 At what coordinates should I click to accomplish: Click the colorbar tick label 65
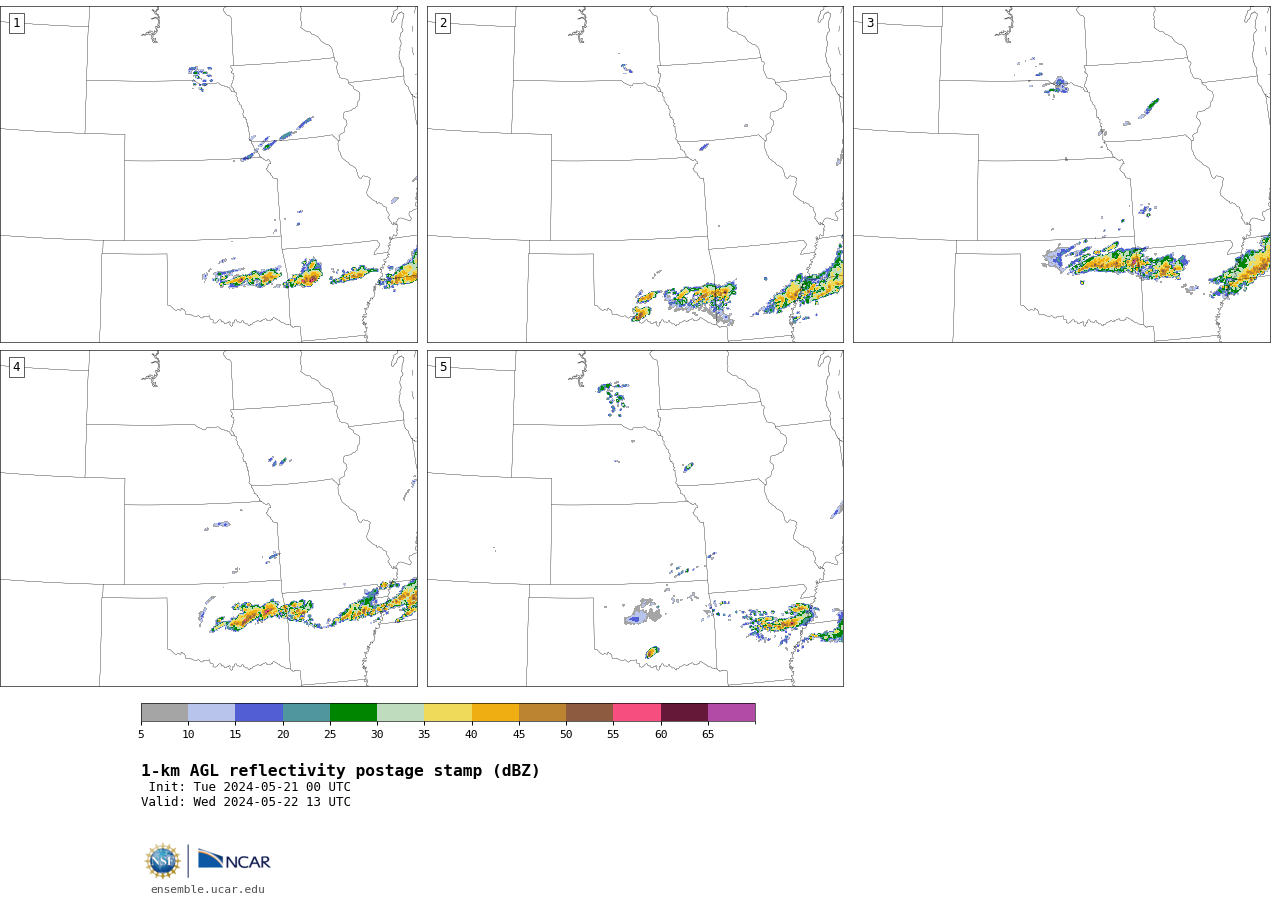coord(708,734)
